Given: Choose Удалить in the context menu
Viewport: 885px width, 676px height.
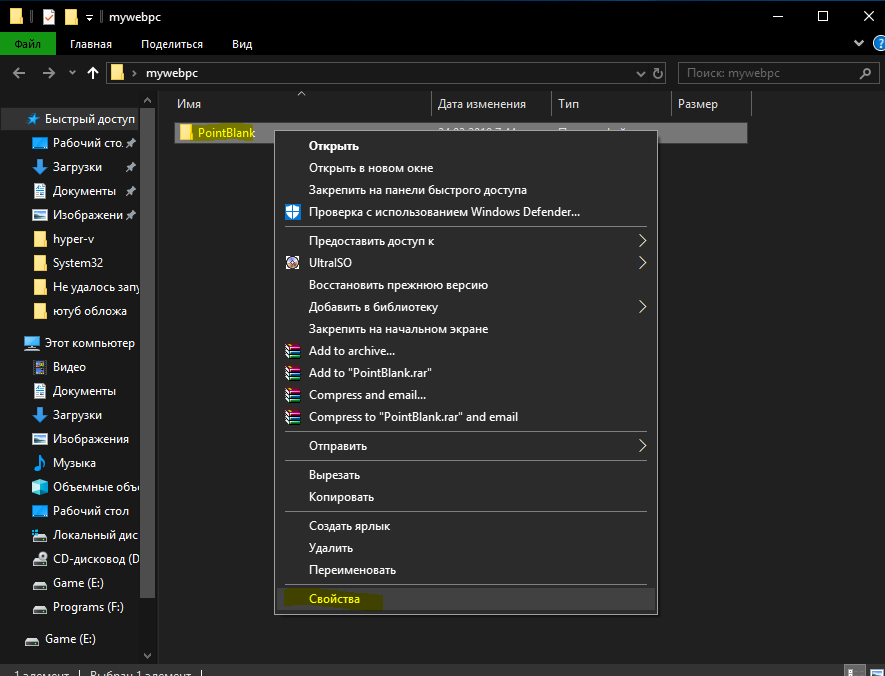Looking at the screenshot, I should click(x=466, y=548).
